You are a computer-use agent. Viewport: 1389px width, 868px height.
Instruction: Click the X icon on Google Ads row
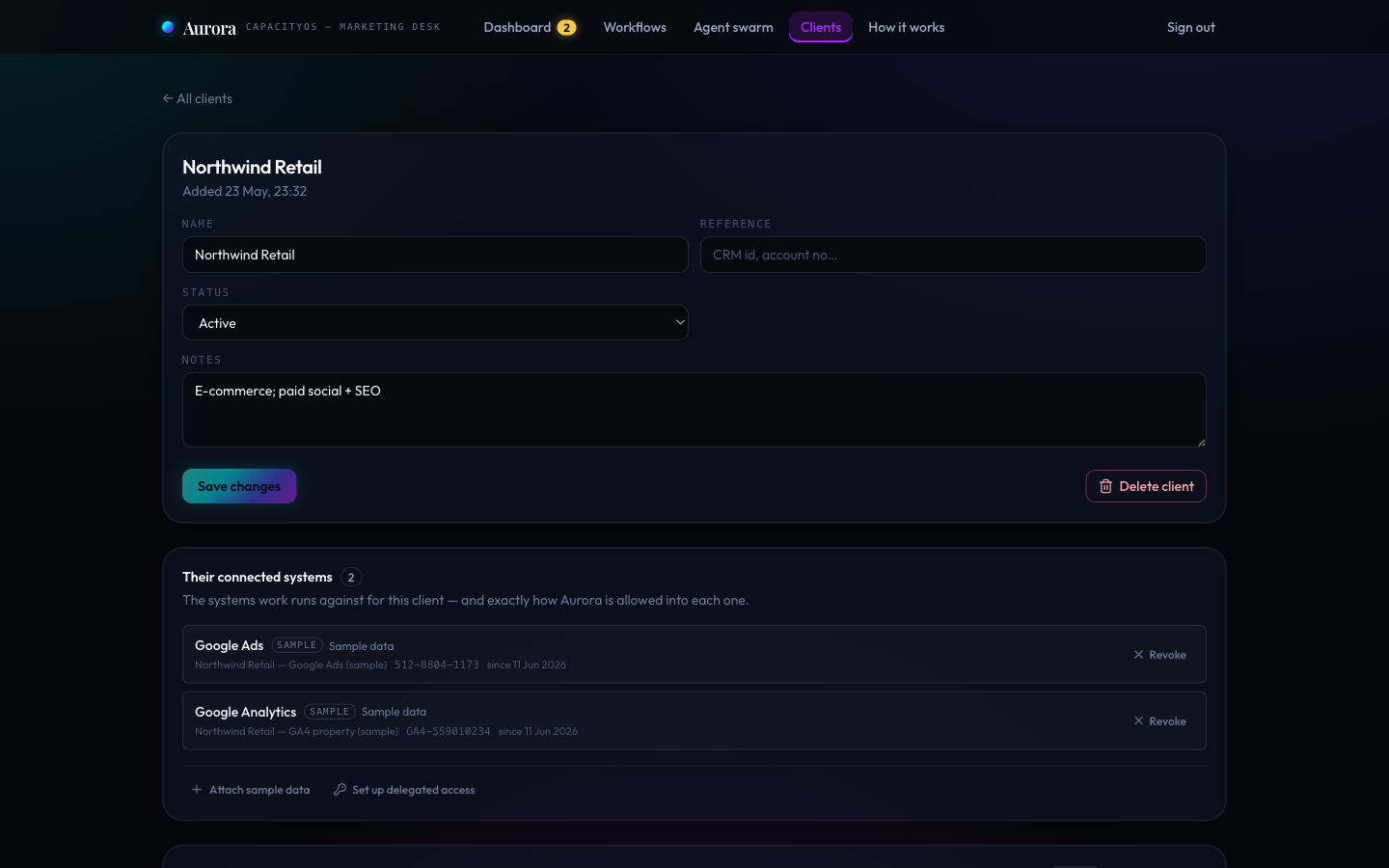(x=1138, y=655)
